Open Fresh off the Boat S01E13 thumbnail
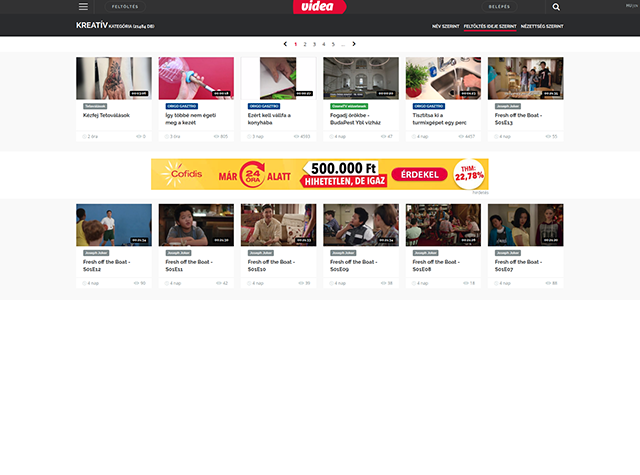The height and width of the screenshot is (475, 640). pos(526,78)
